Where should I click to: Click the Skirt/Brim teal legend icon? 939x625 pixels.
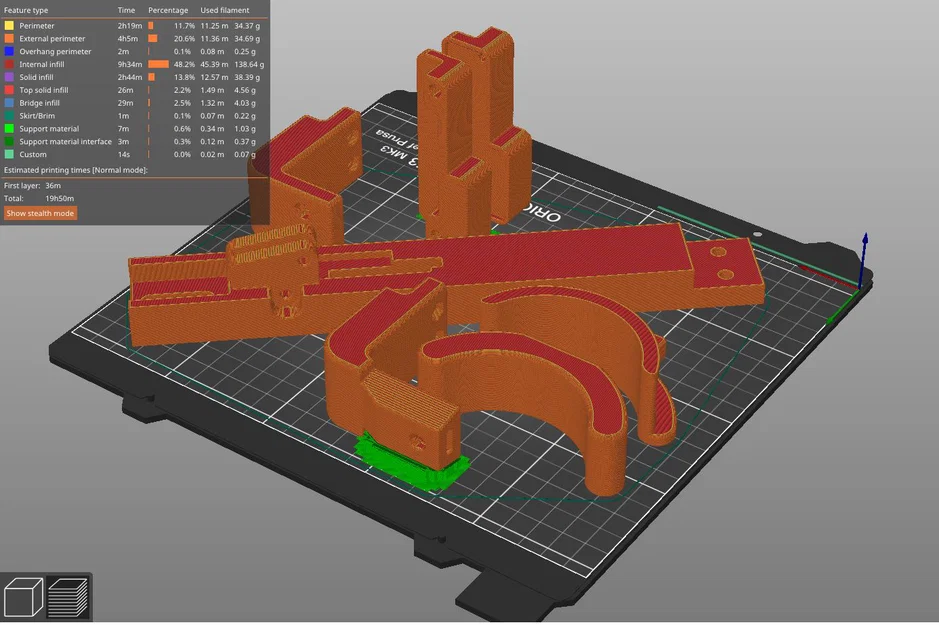[10, 115]
